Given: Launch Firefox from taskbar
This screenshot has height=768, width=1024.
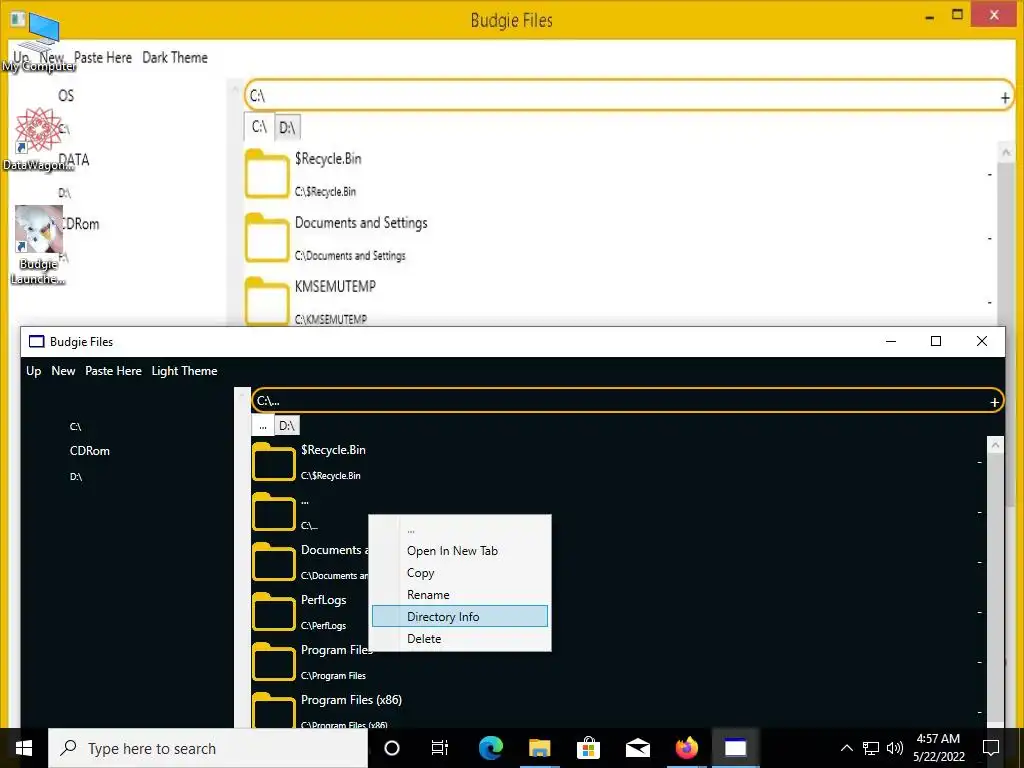Looking at the screenshot, I should coord(686,748).
